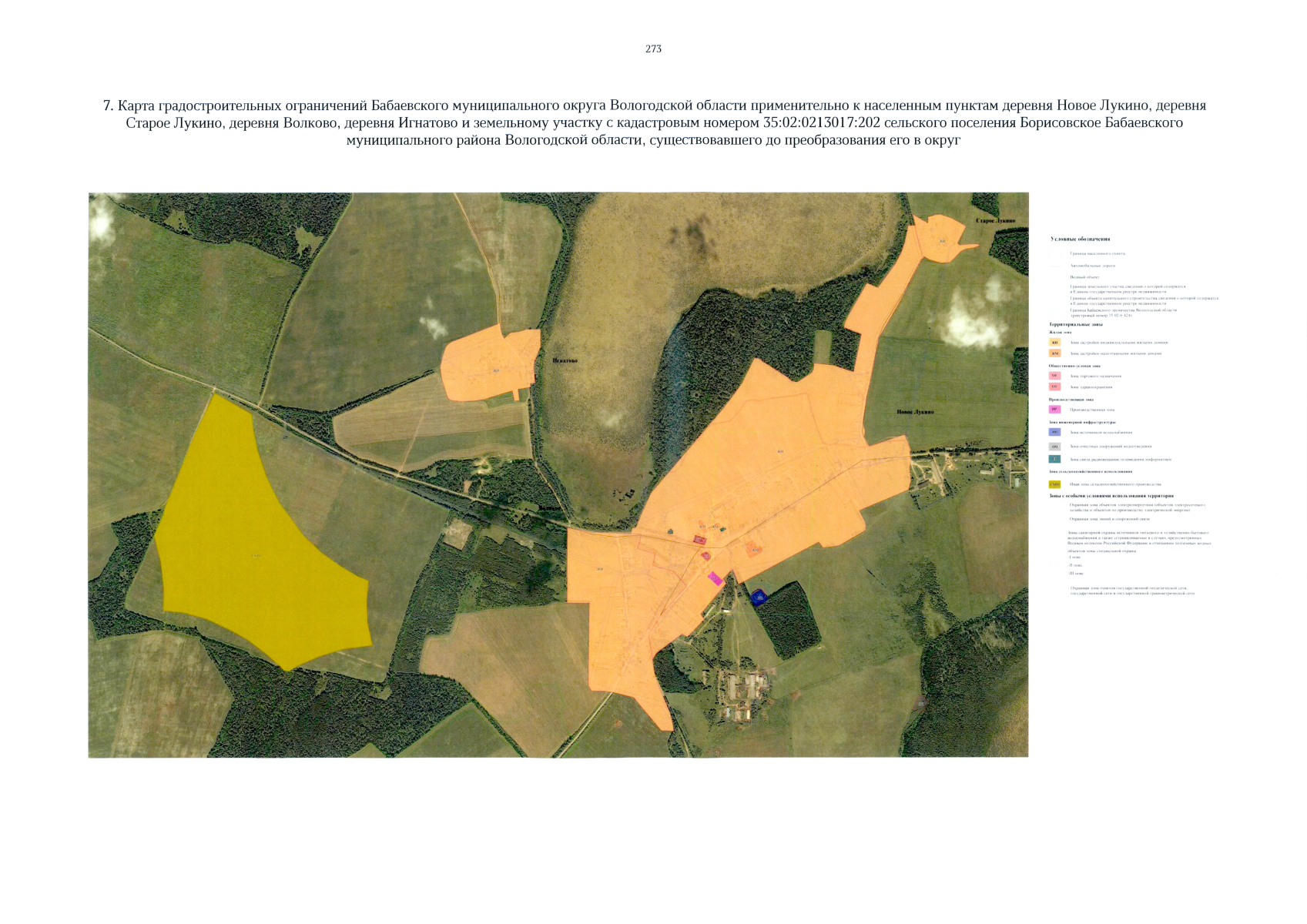The height and width of the screenshot is (924, 1307).
Task: Click the Игнатово village label
Action: coord(565,360)
